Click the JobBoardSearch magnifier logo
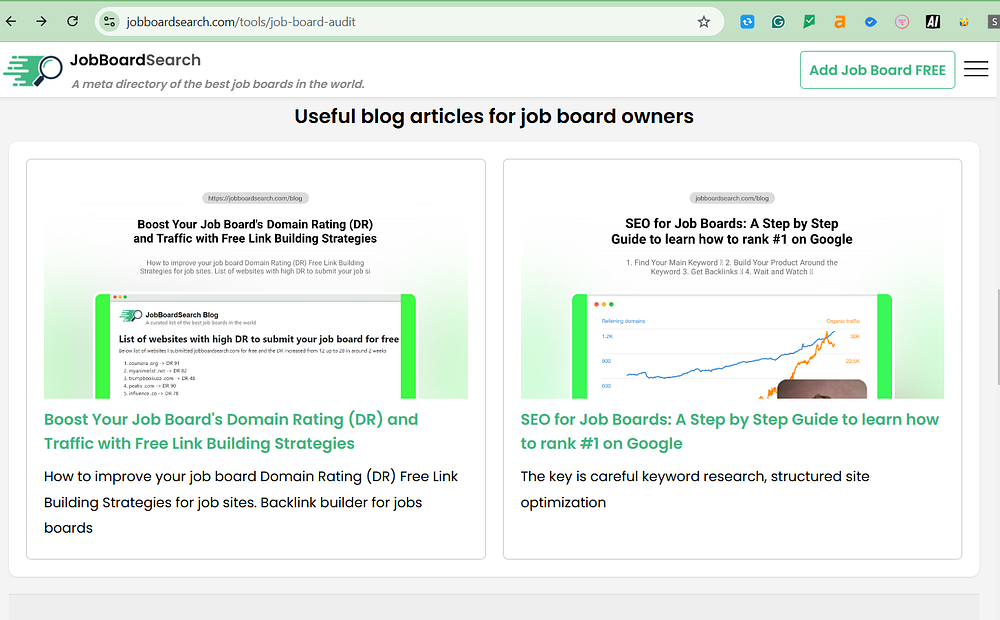Screen dimensions: 1000x620 tap(33, 70)
